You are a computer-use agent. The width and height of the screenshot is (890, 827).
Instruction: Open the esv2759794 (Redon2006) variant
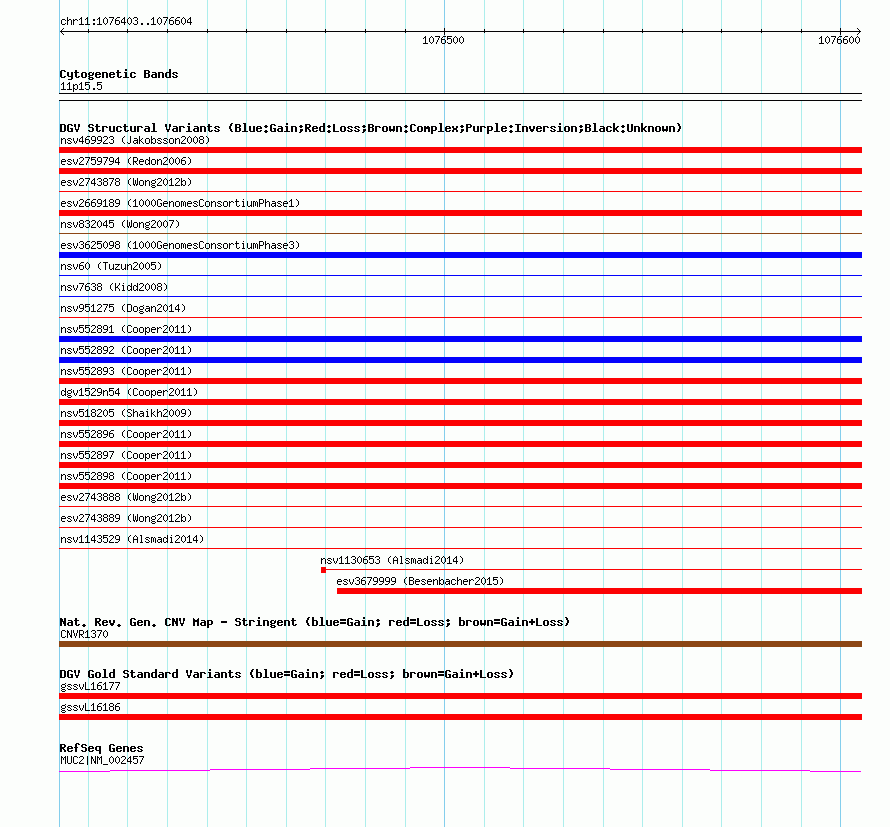coord(126,161)
